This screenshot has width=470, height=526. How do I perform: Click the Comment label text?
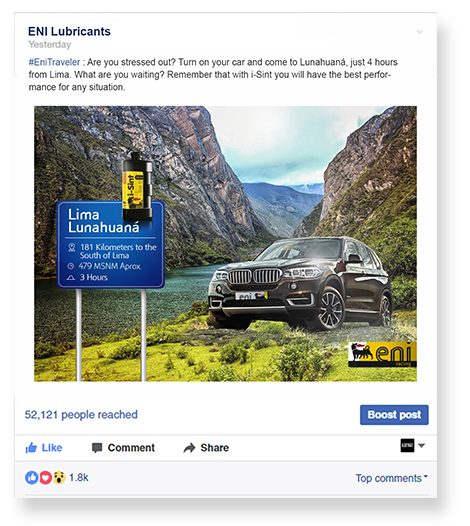tap(131, 448)
